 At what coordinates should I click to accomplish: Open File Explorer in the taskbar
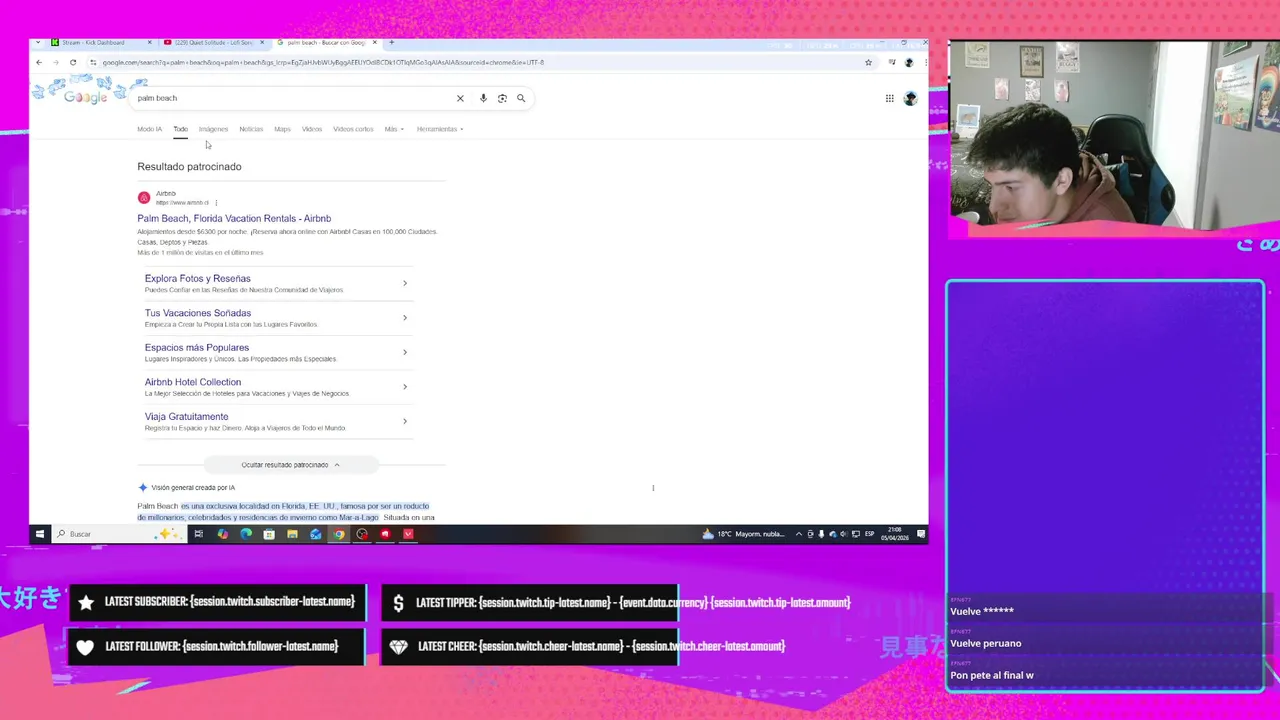point(292,534)
